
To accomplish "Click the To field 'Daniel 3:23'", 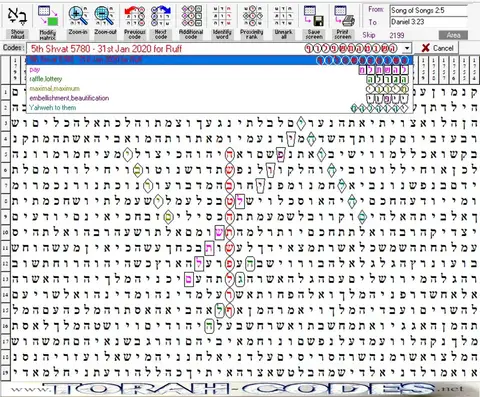I will (428, 22).
